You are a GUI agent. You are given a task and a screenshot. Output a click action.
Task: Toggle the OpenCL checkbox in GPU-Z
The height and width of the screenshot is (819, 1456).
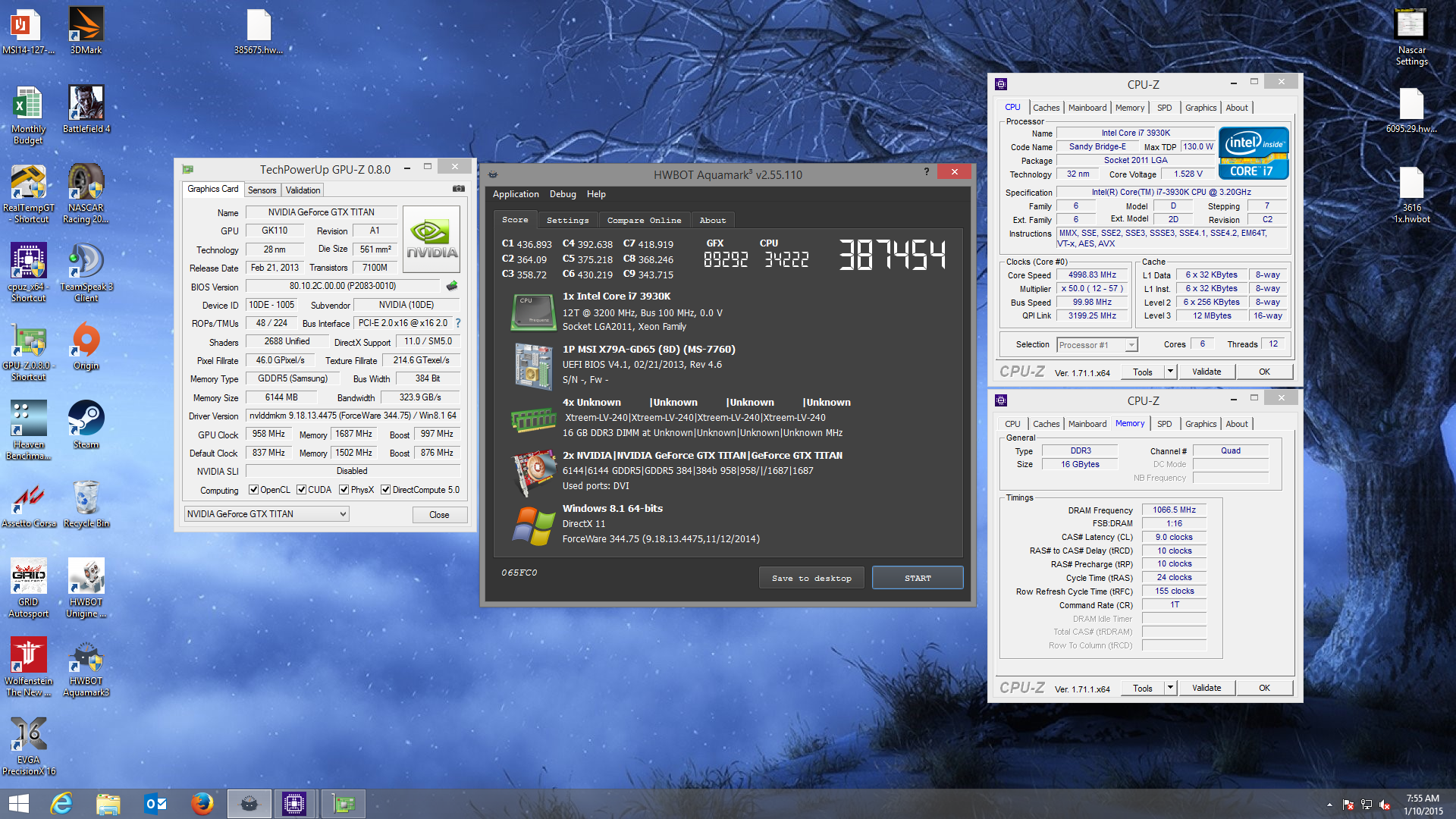tap(254, 490)
